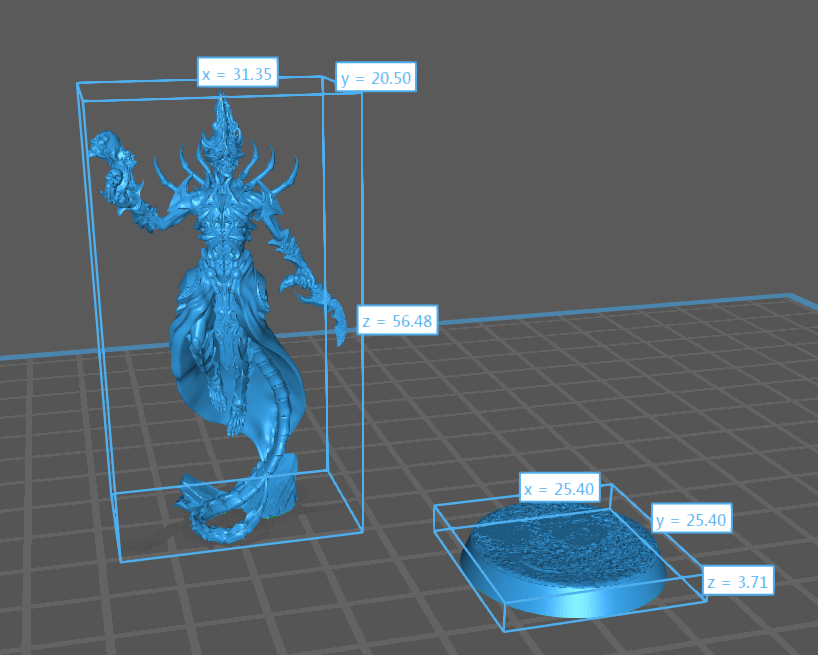818x655 pixels.
Task: Click the dark background above the build plate
Action: click(600, 150)
